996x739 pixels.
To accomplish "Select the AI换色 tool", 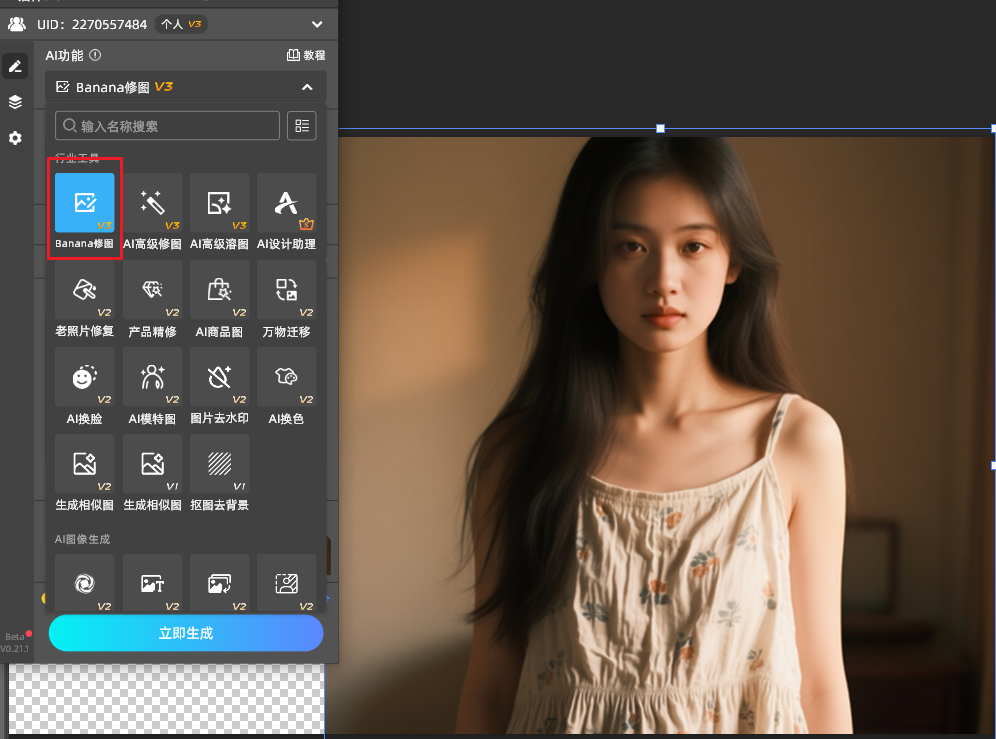I will pos(286,378).
